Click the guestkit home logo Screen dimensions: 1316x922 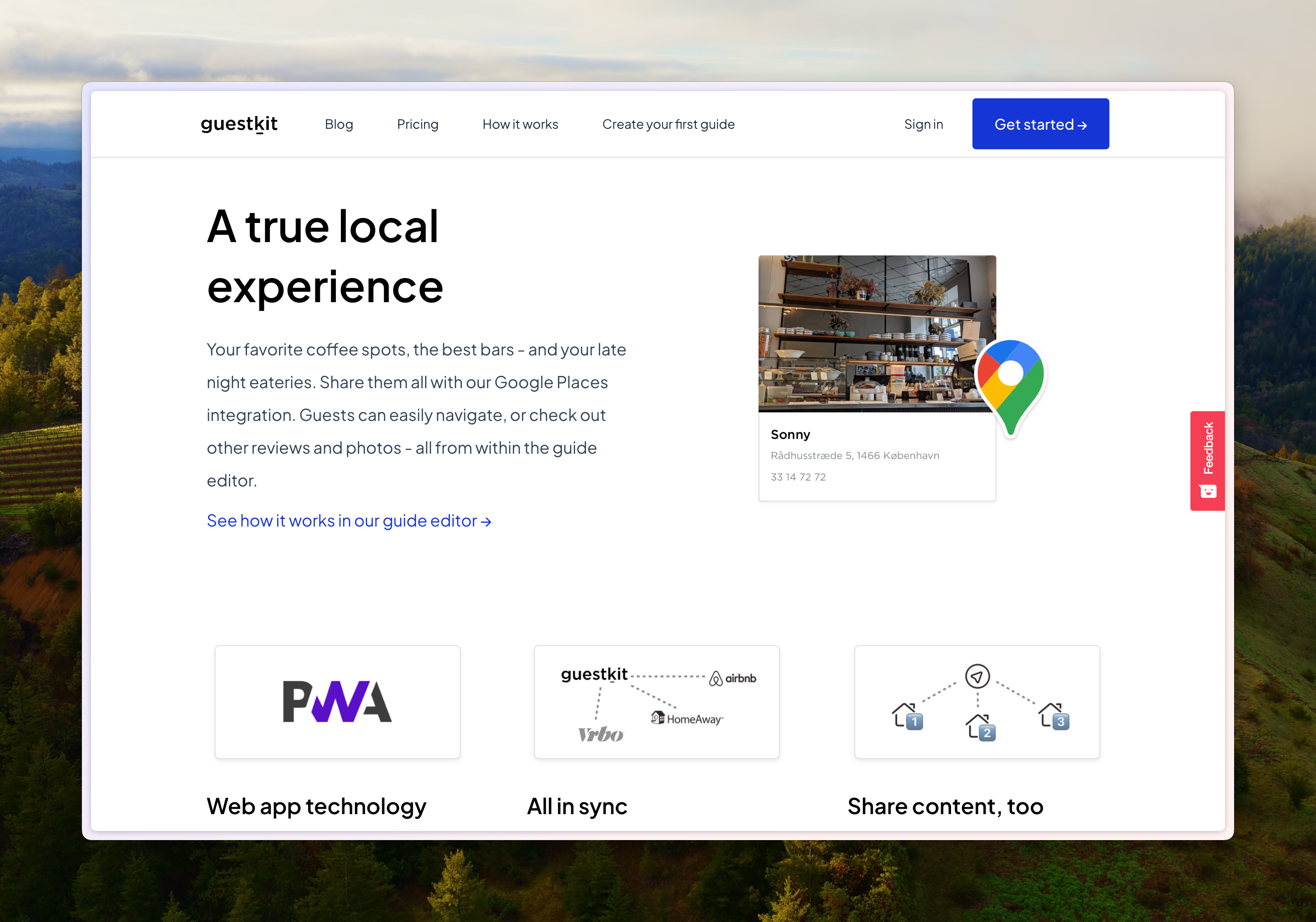coord(239,124)
